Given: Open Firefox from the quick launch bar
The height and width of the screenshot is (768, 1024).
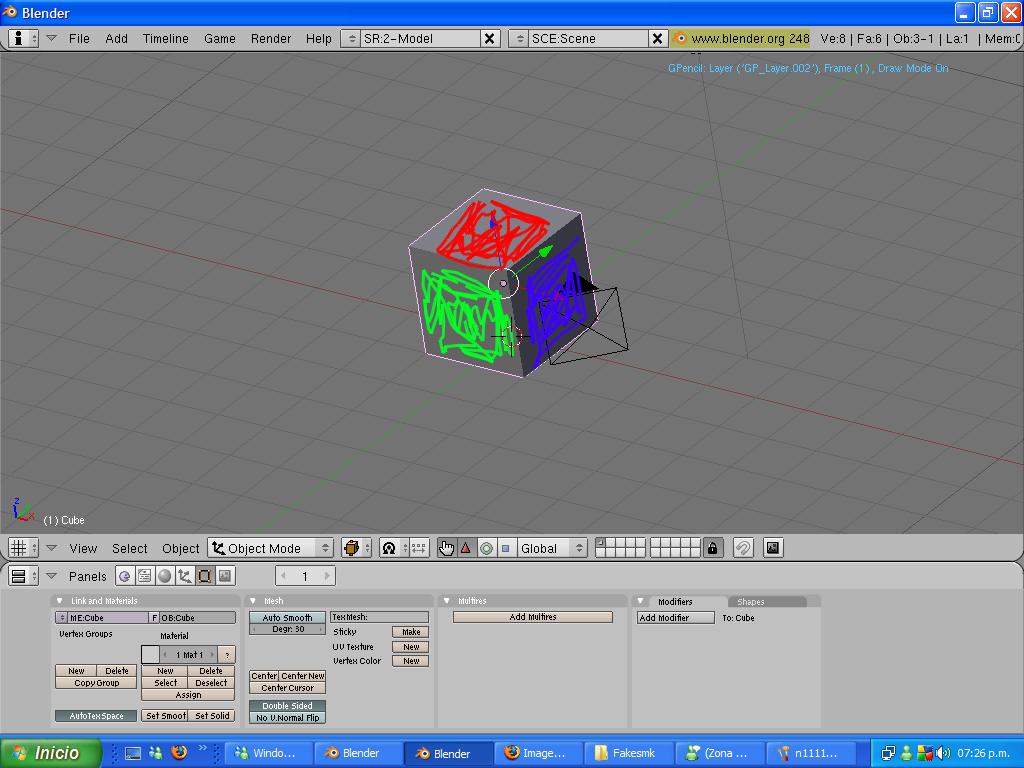Looking at the screenshot, I should tap(178, 752).
